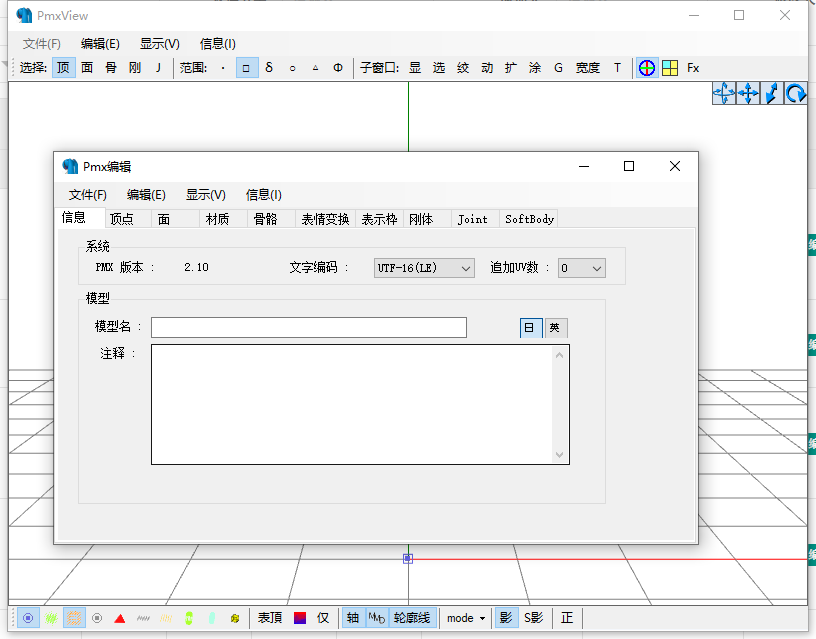Toggle the Fx effect button

693,68
